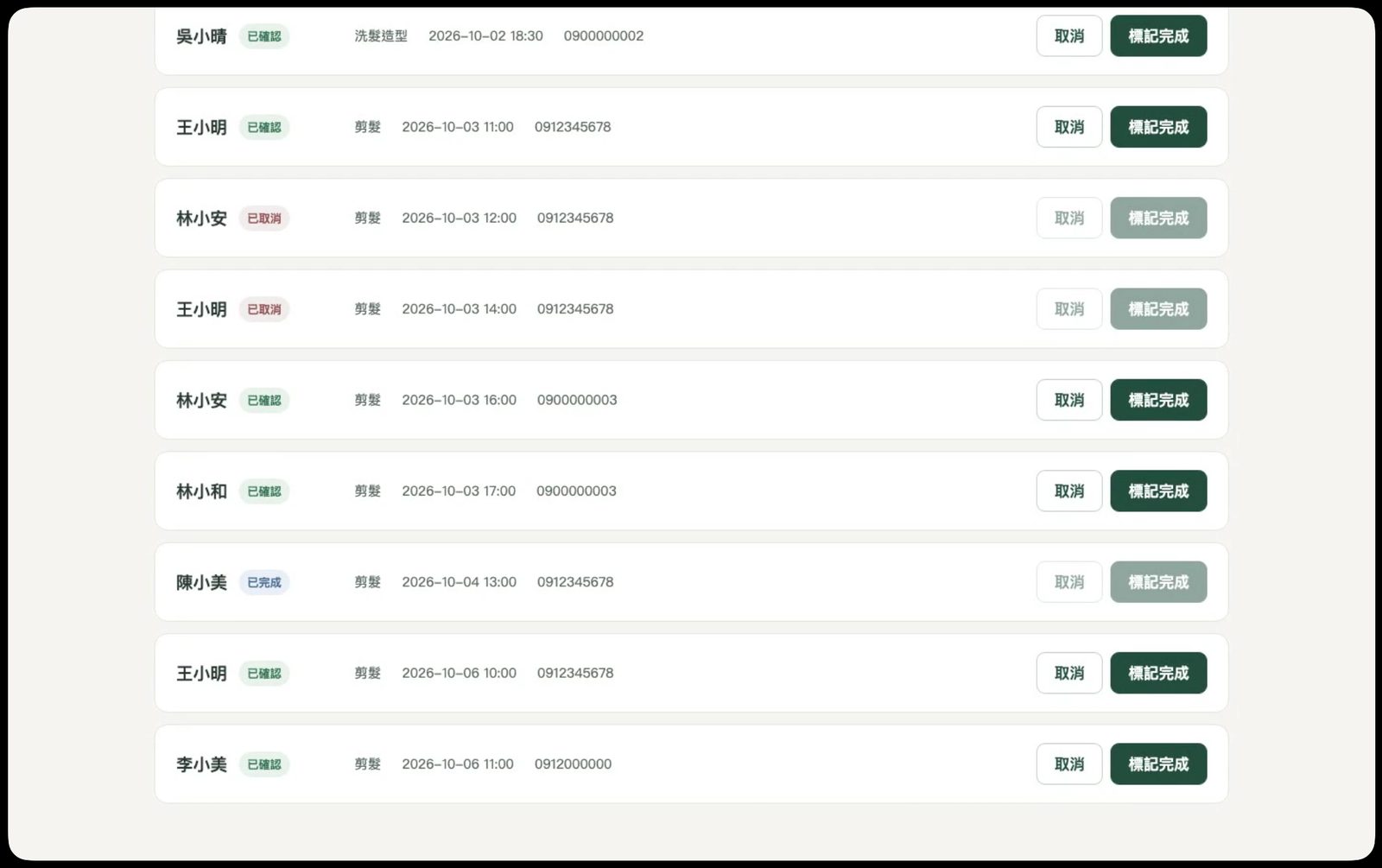Click the 已完成 badge beside 陳小美
The height and width of the screenshot is (868, 1382).
(x=264, y=582)
